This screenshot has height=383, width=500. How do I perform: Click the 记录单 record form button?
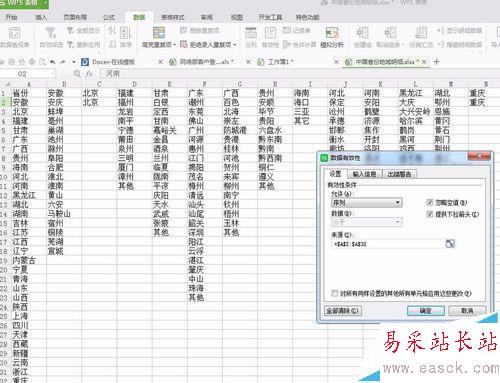[296, 30]
